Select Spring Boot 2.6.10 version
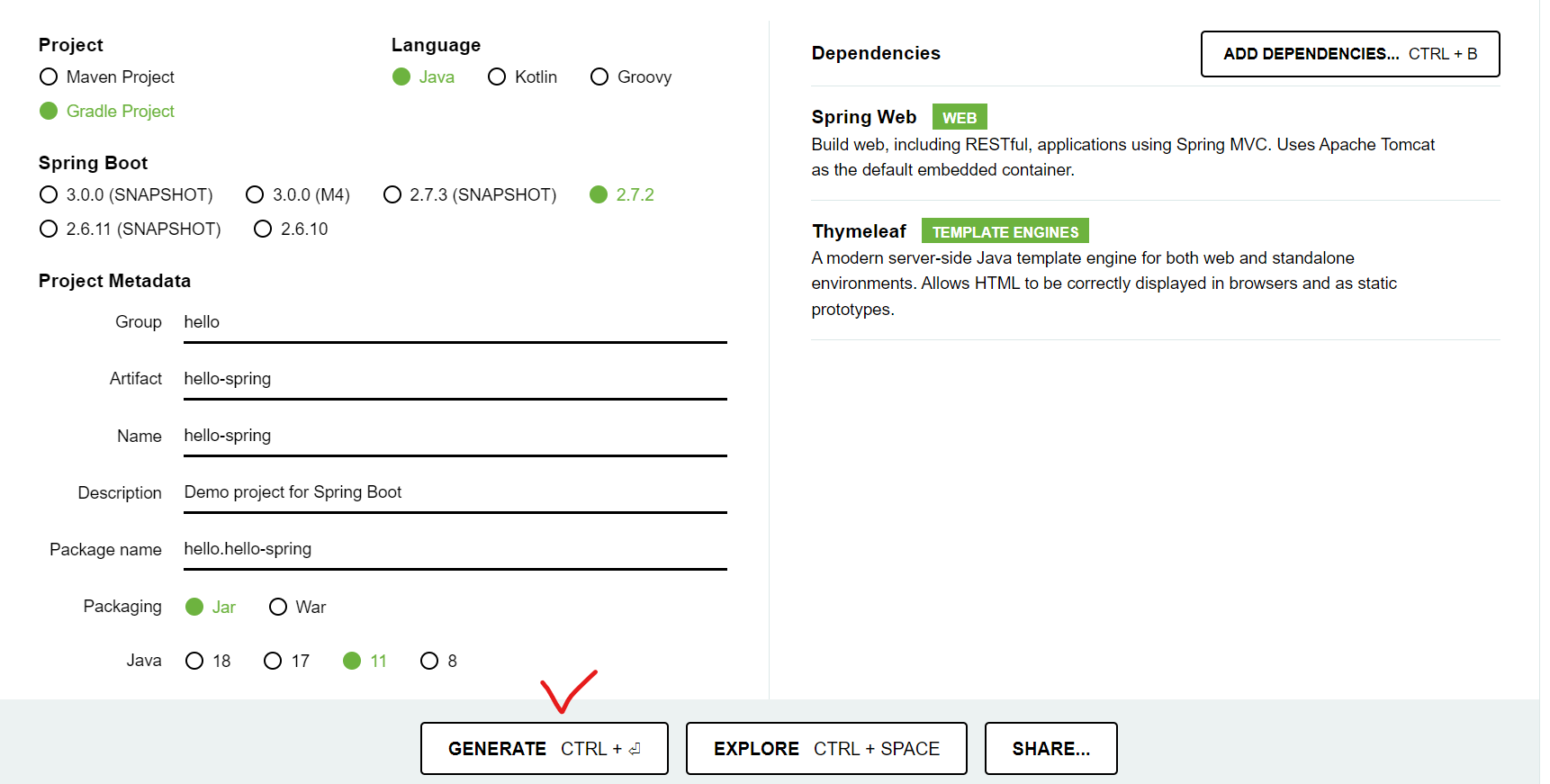Image resolution: width=1550 pixels, height=784 pixels. (x=263, y=229)
